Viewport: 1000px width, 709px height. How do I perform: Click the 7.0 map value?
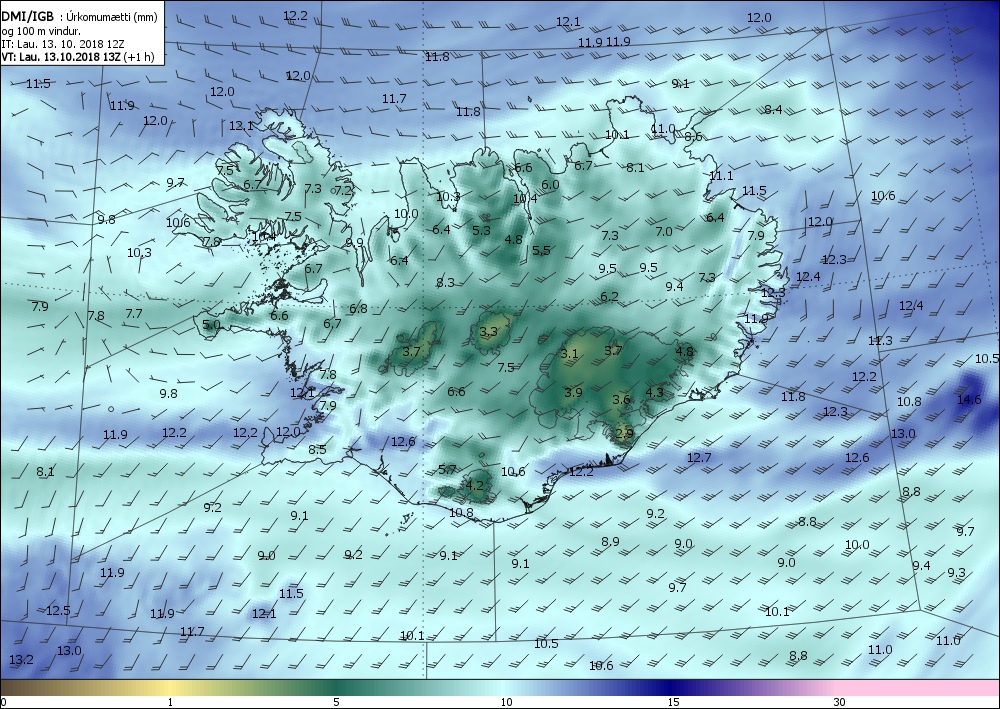tap(664, 231)
